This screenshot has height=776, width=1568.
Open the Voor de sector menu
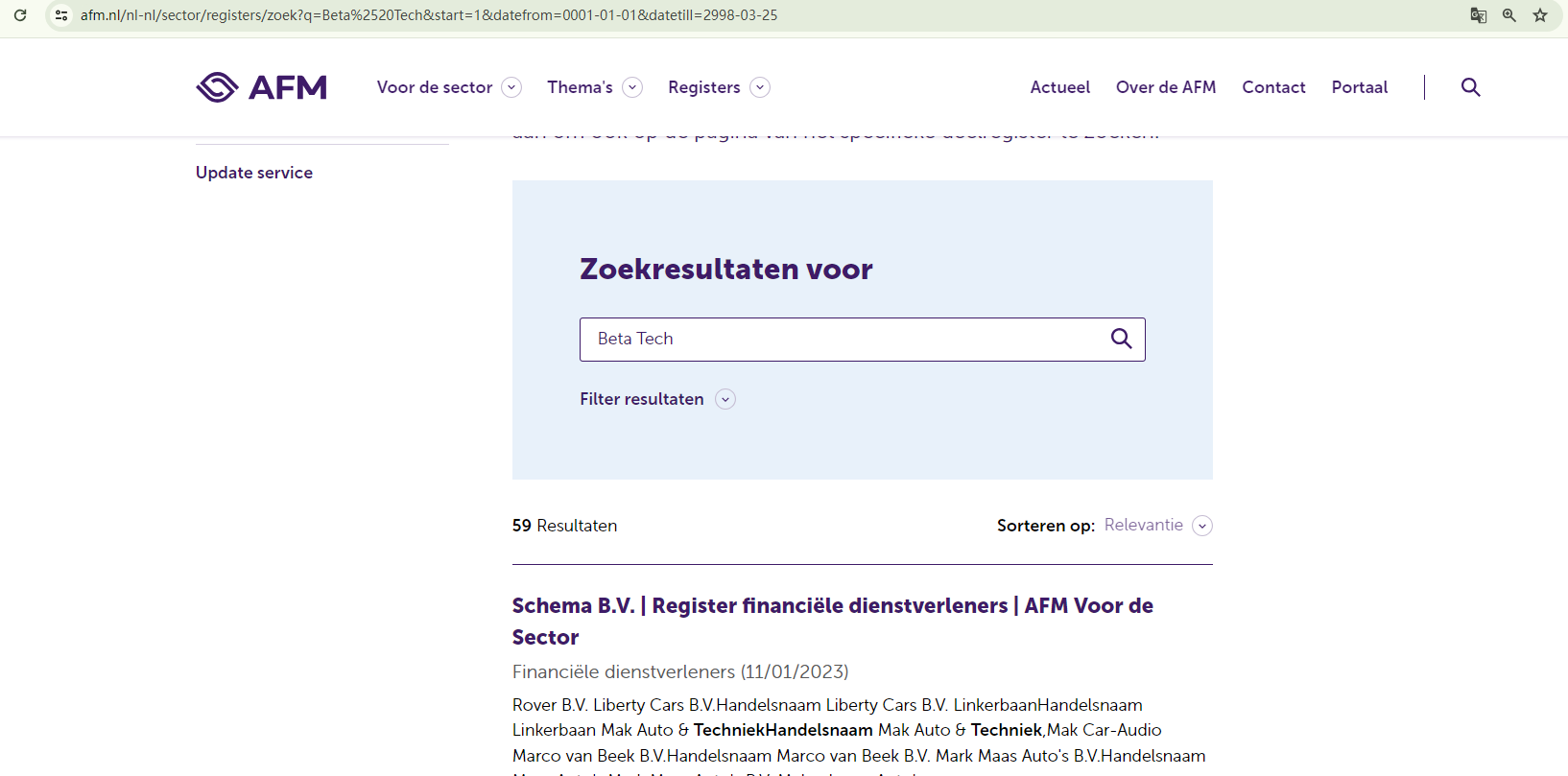coord(435,87)
